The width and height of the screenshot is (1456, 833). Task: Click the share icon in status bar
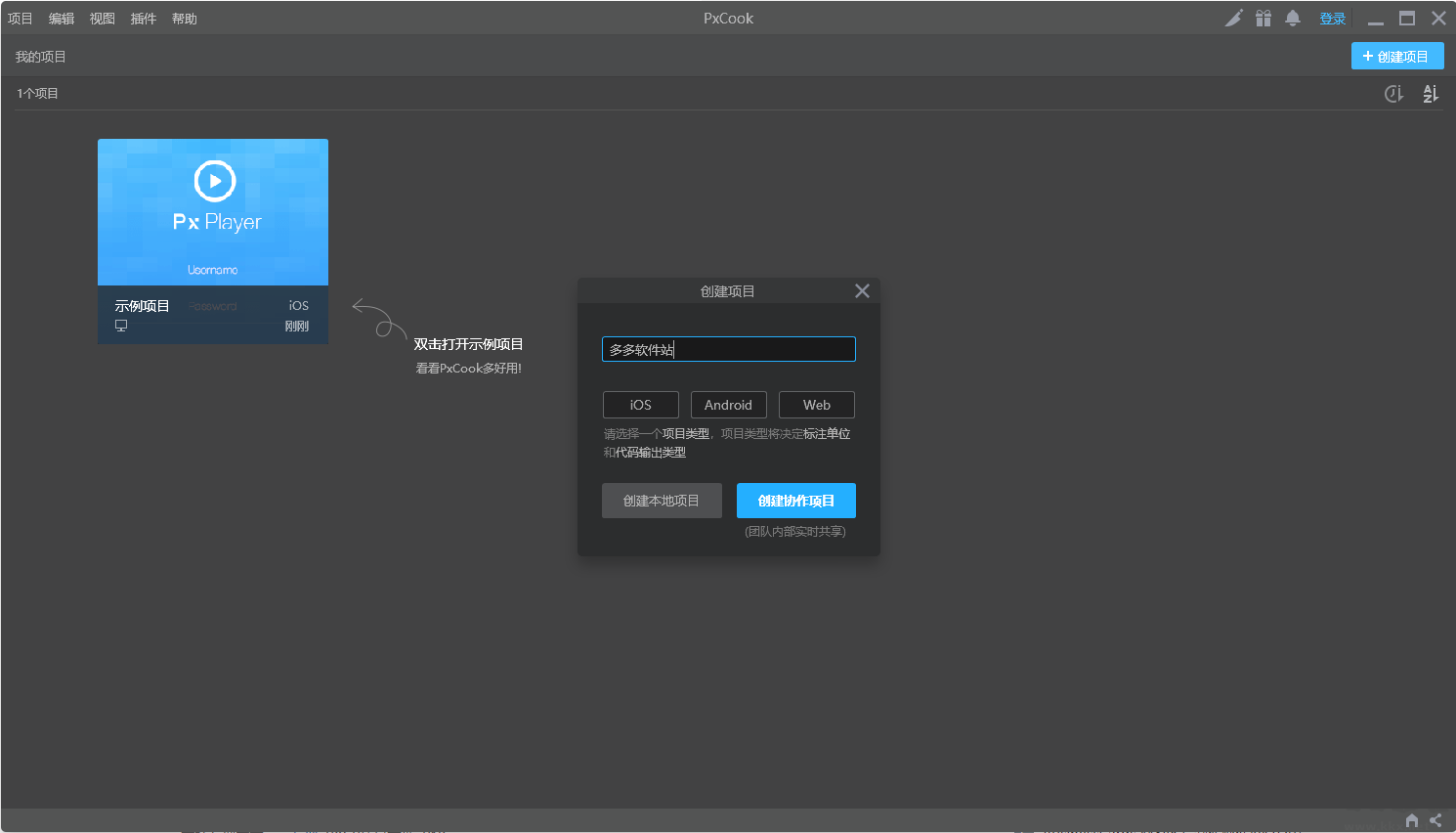[1435, 820]
